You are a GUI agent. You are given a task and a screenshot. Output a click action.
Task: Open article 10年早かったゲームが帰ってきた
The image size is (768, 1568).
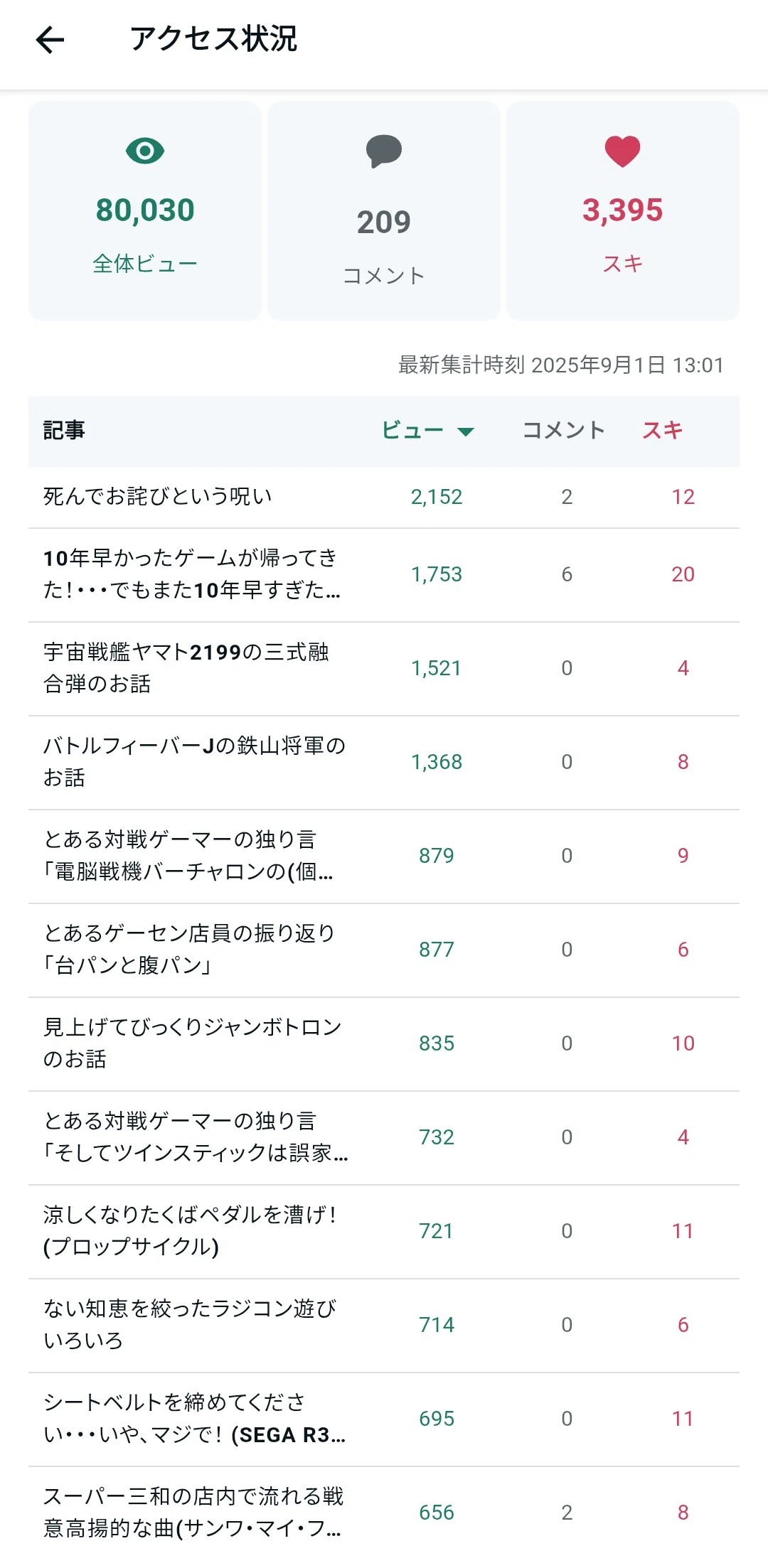tap(384, 574)
